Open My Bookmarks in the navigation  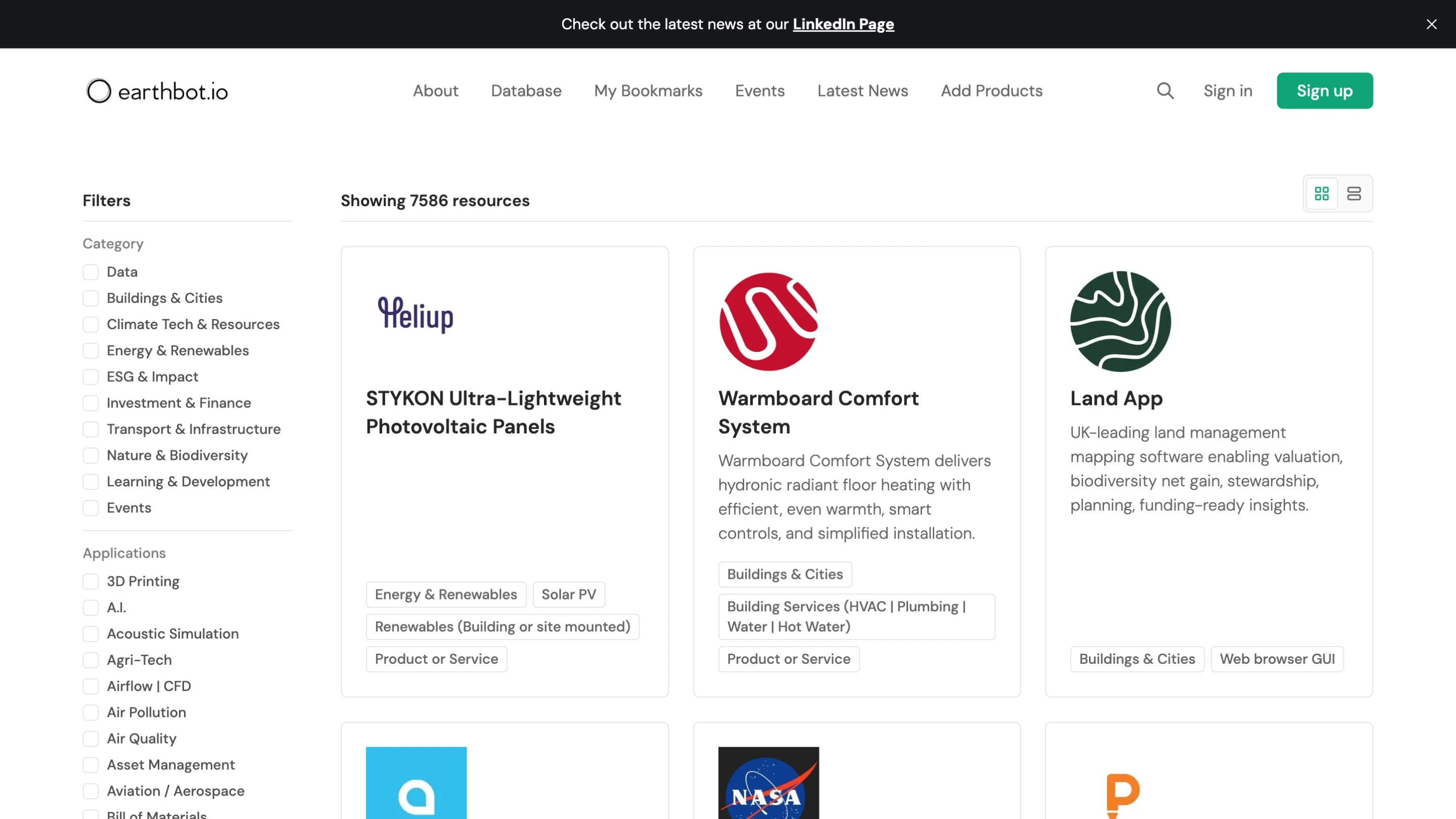click(x=648, y=91)
